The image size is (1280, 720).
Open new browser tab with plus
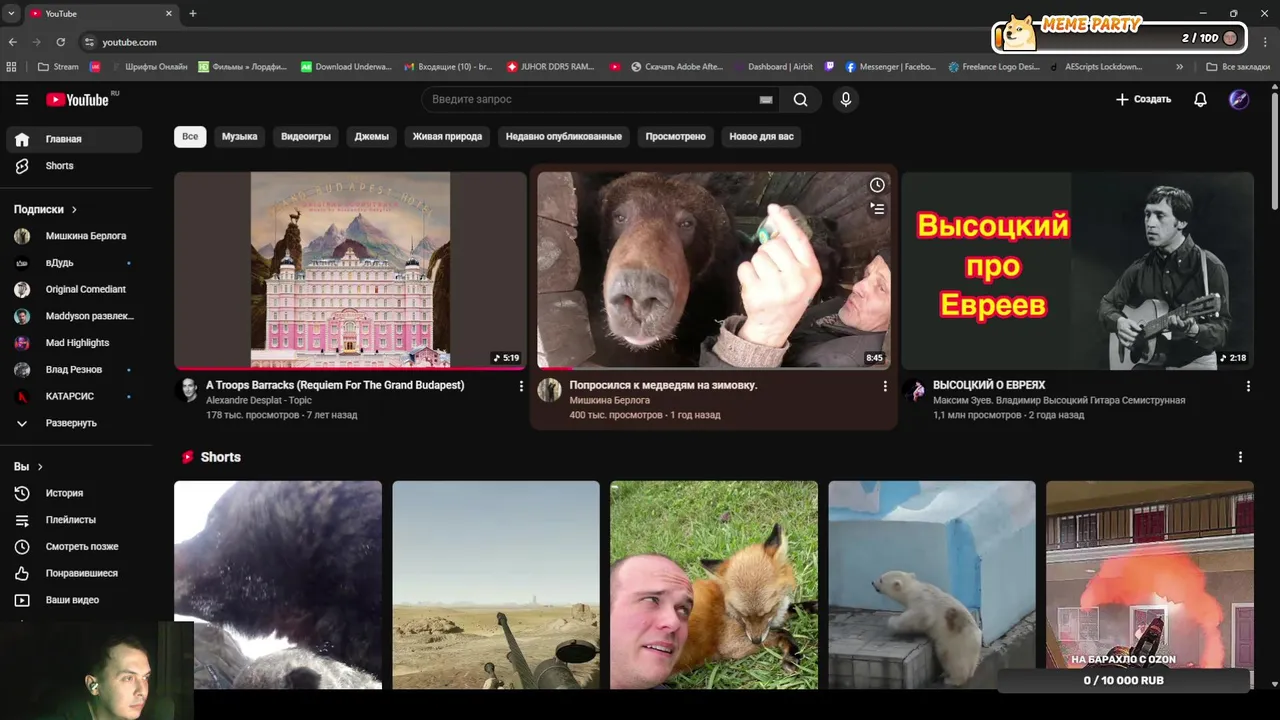(x=193, y=14)
